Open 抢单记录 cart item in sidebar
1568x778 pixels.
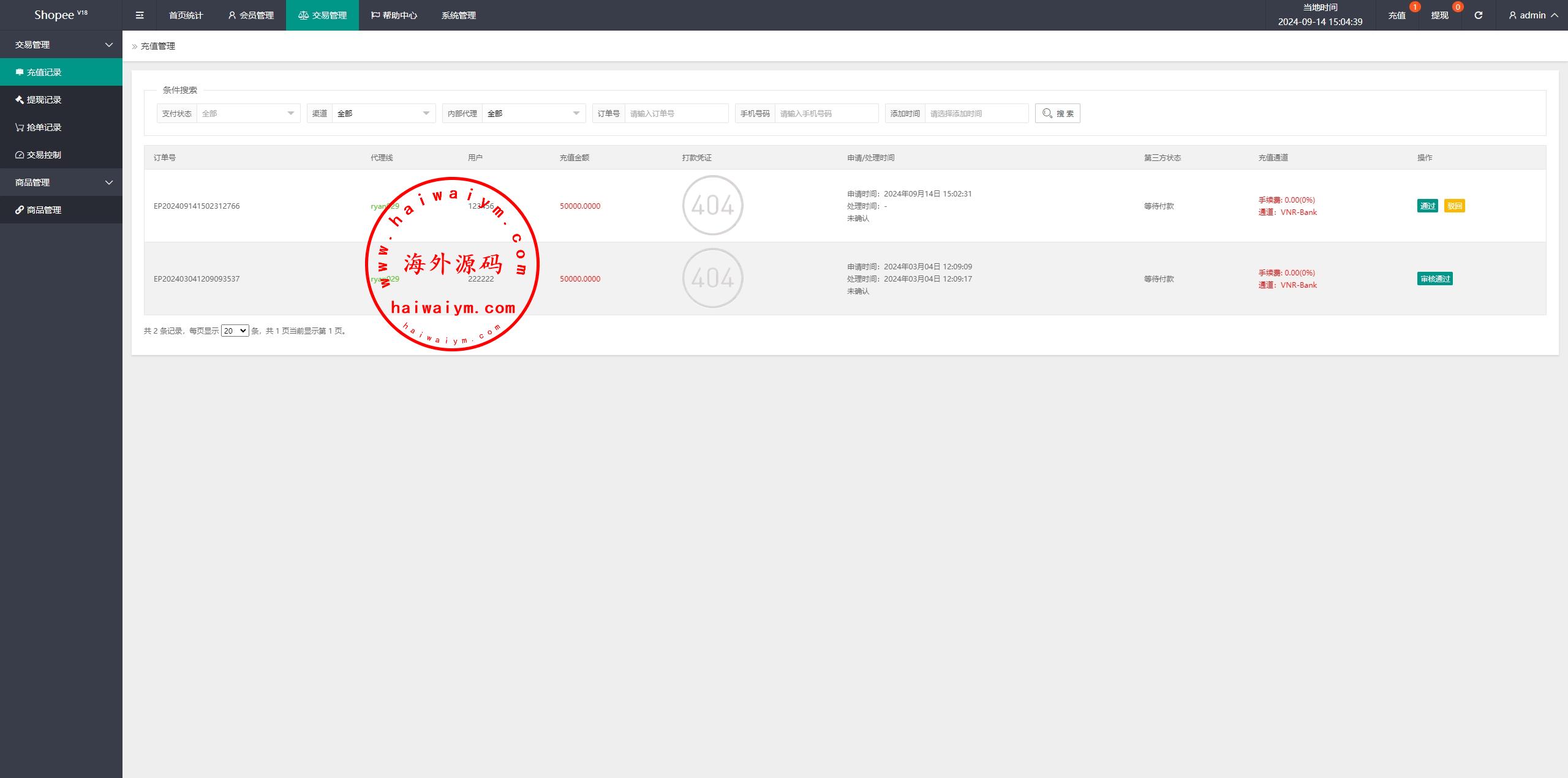point(43,127)
